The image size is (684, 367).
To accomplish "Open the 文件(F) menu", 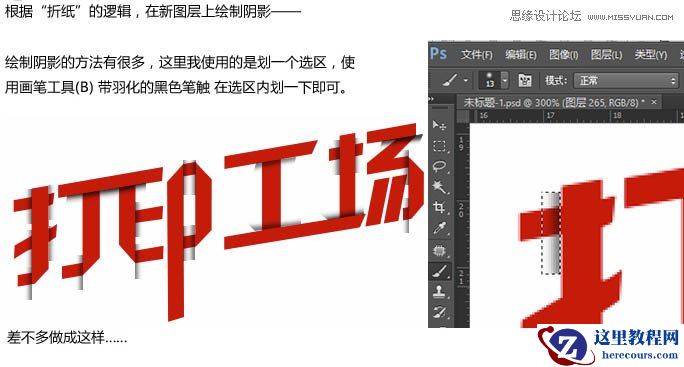I will pyautogui.click(x=477, y=55).
